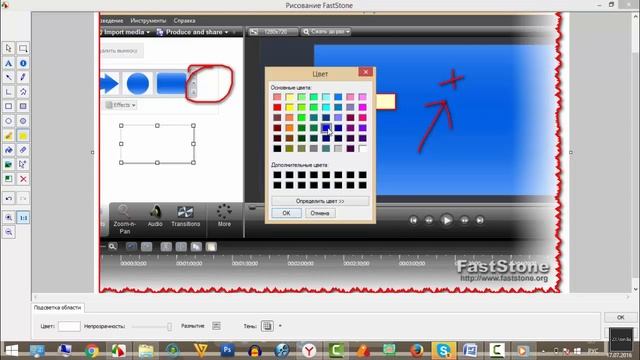This screenshot has height=360, width=640.
Task: Select the Text tool (letter A)
Action: (9, 63)
